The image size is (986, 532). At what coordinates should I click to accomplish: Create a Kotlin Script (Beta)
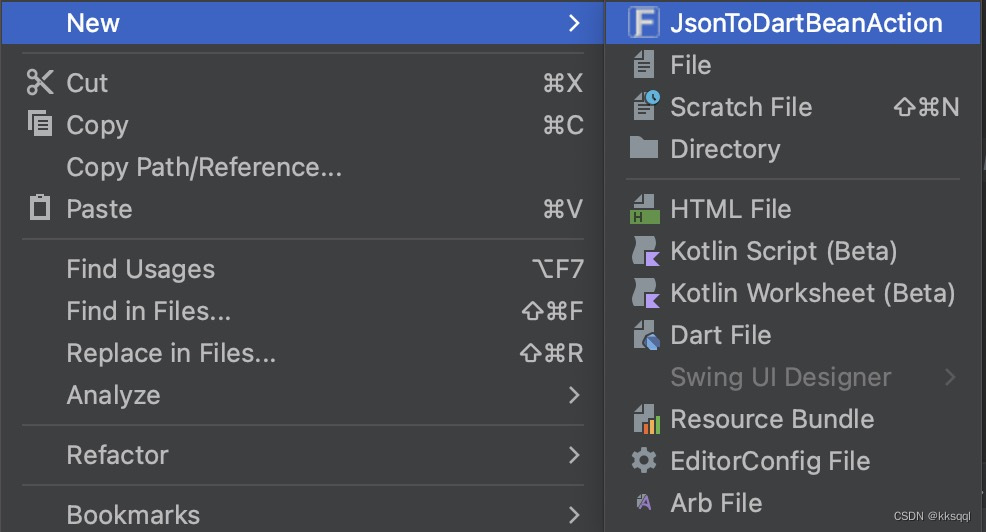(x=792, y=251)
